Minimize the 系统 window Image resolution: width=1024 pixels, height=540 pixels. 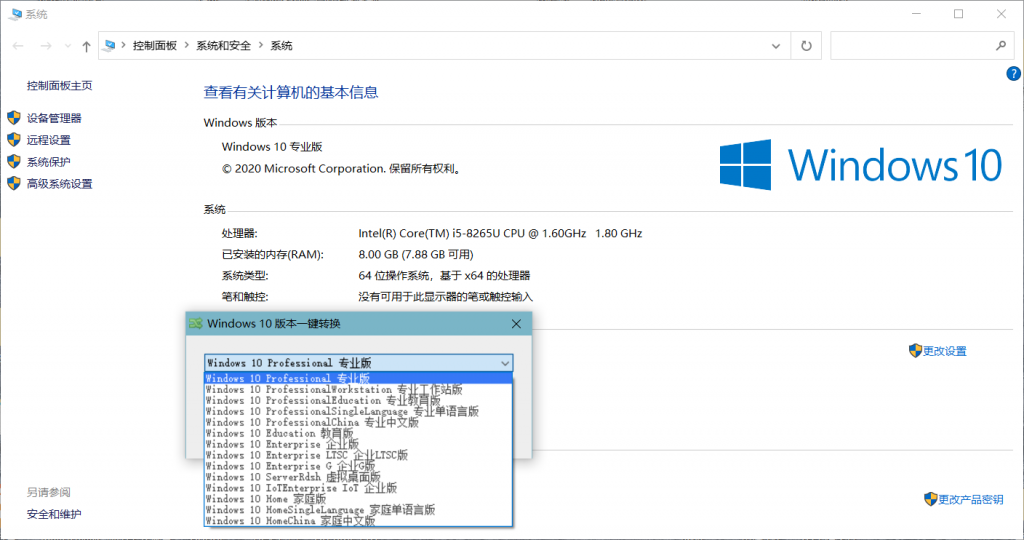916,14
